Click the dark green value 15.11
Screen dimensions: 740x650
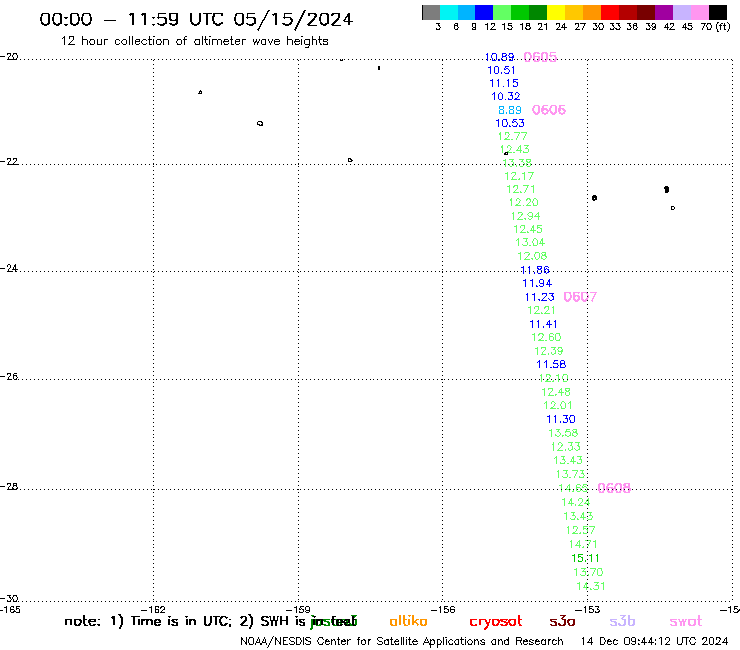coord(586,558)
